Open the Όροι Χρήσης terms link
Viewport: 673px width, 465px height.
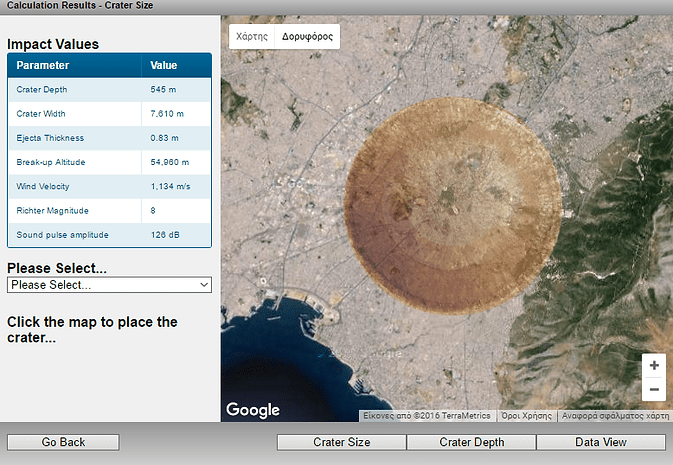click(x=527, y=416)
